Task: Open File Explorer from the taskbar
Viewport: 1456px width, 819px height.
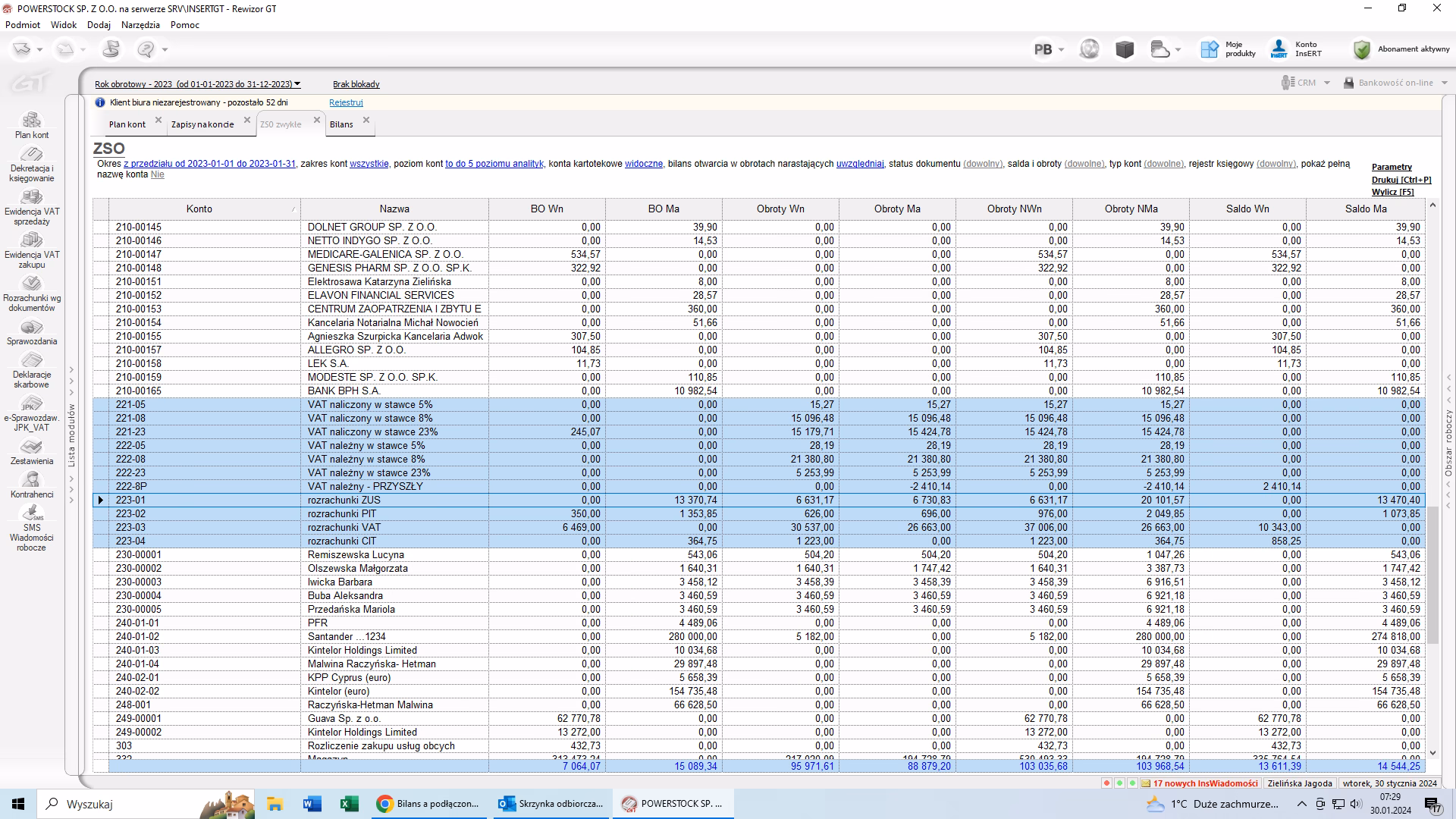Action: pyautogui.click(x=275, y=804)
